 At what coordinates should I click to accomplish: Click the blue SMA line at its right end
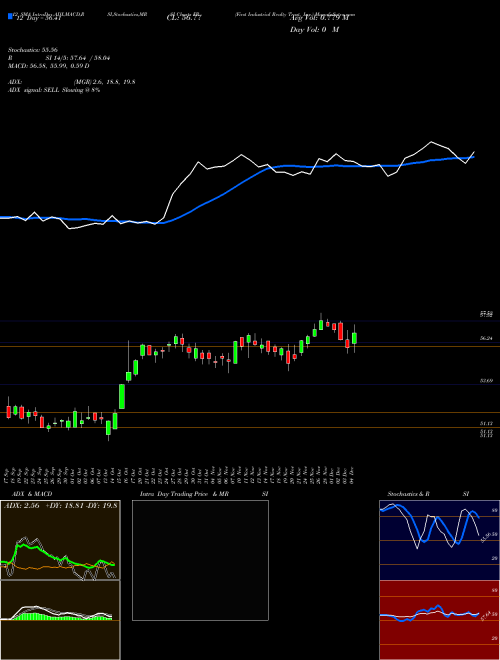coord(473,157)
